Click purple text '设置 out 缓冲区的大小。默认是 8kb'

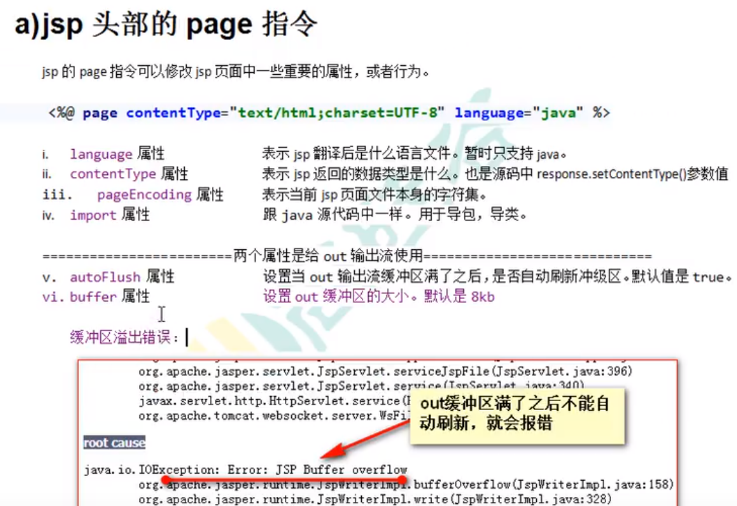(x=378, y=296)
